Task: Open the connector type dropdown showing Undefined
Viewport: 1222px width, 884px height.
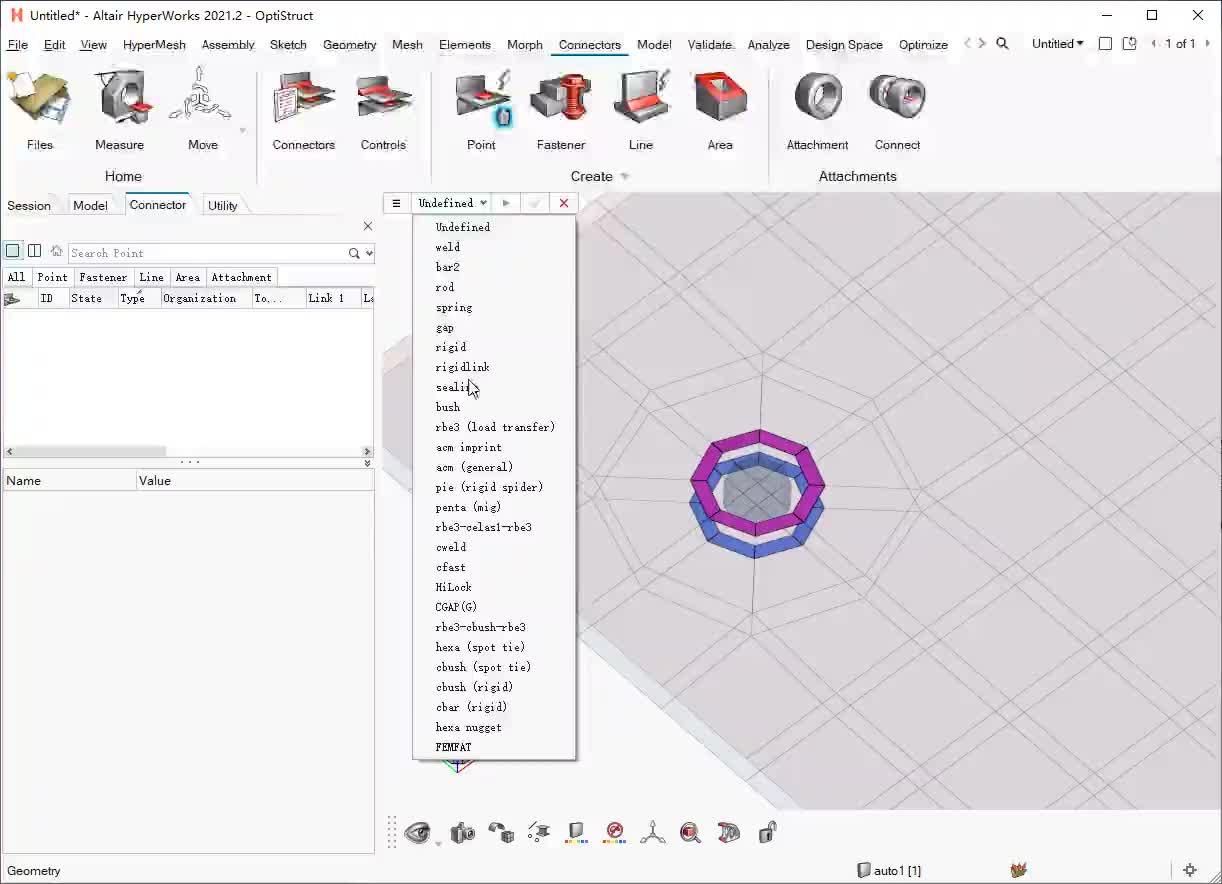Action: (451, 202)
